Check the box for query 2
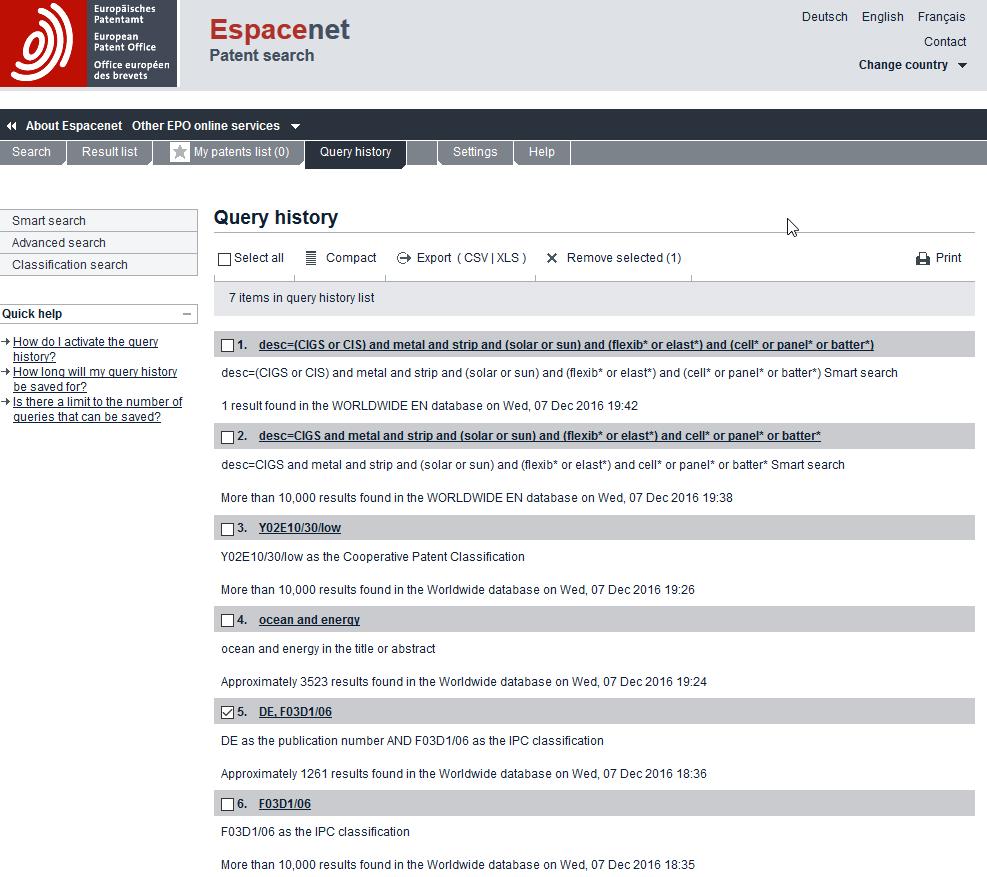987x877 pixels. (227, 436)
